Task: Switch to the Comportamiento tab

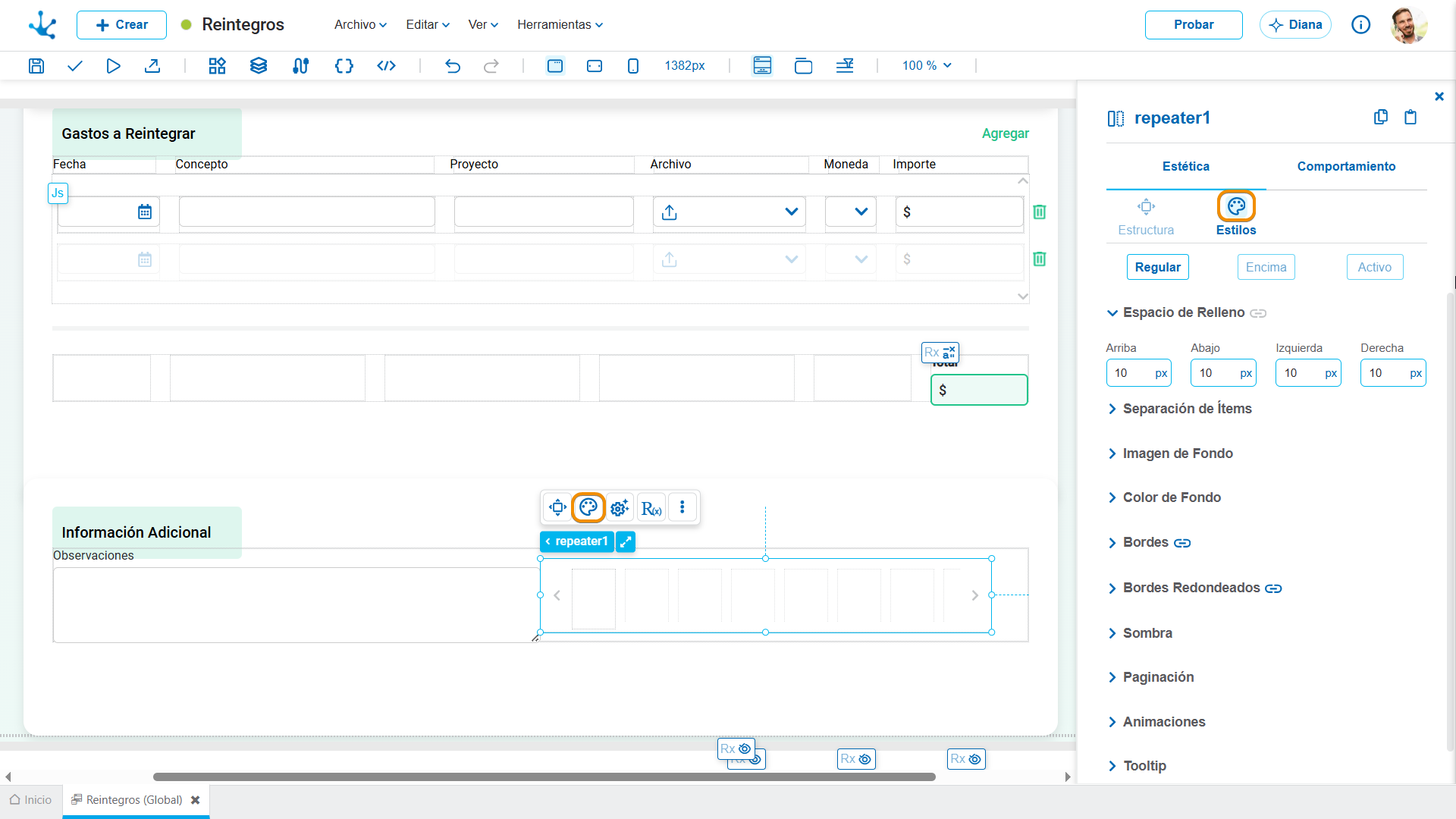Action: [x=1346, y=166]
